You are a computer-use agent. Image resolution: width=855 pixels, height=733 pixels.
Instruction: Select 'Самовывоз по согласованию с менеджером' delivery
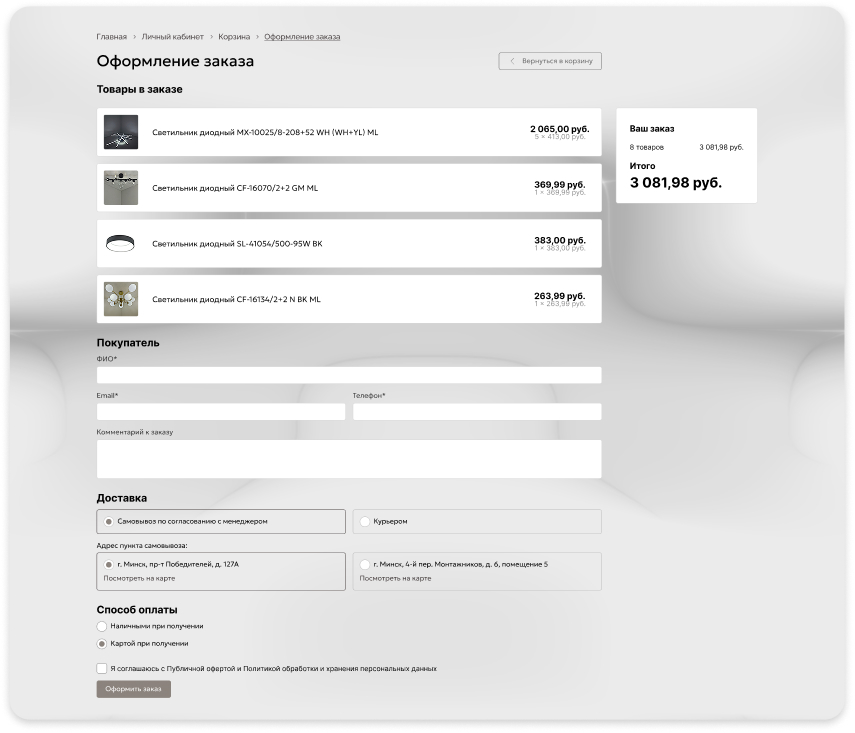[109, 521]
